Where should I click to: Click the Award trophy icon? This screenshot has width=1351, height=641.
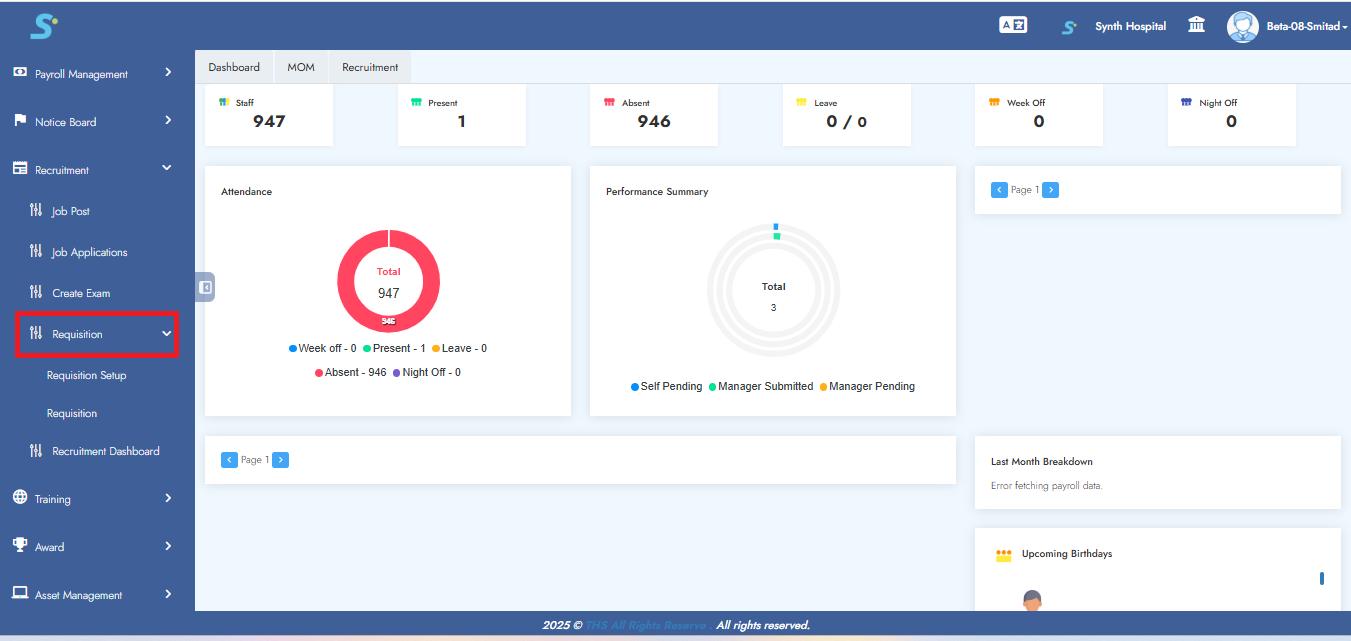click(x=20, y=546)
